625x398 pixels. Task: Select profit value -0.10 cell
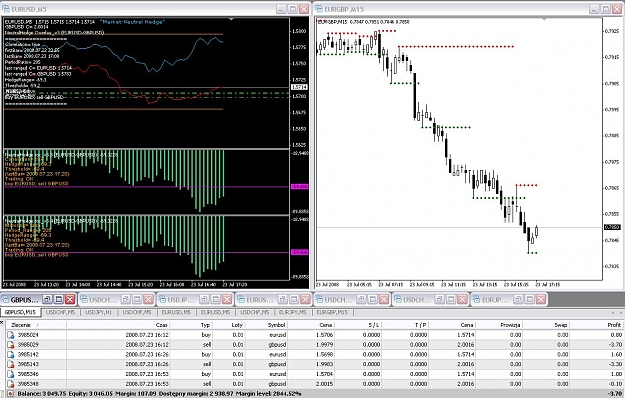click(x=615, y=384)
